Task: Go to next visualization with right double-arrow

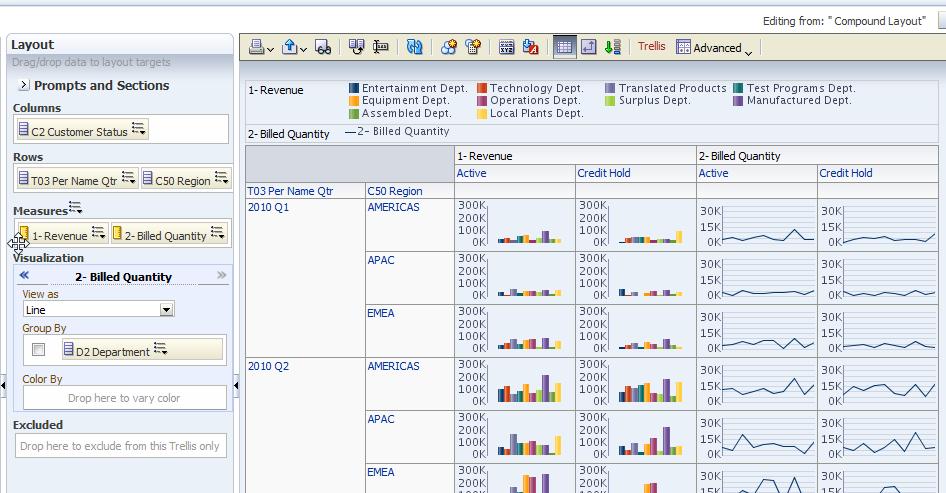Action: pyautogui.click(x=221, y=275)
